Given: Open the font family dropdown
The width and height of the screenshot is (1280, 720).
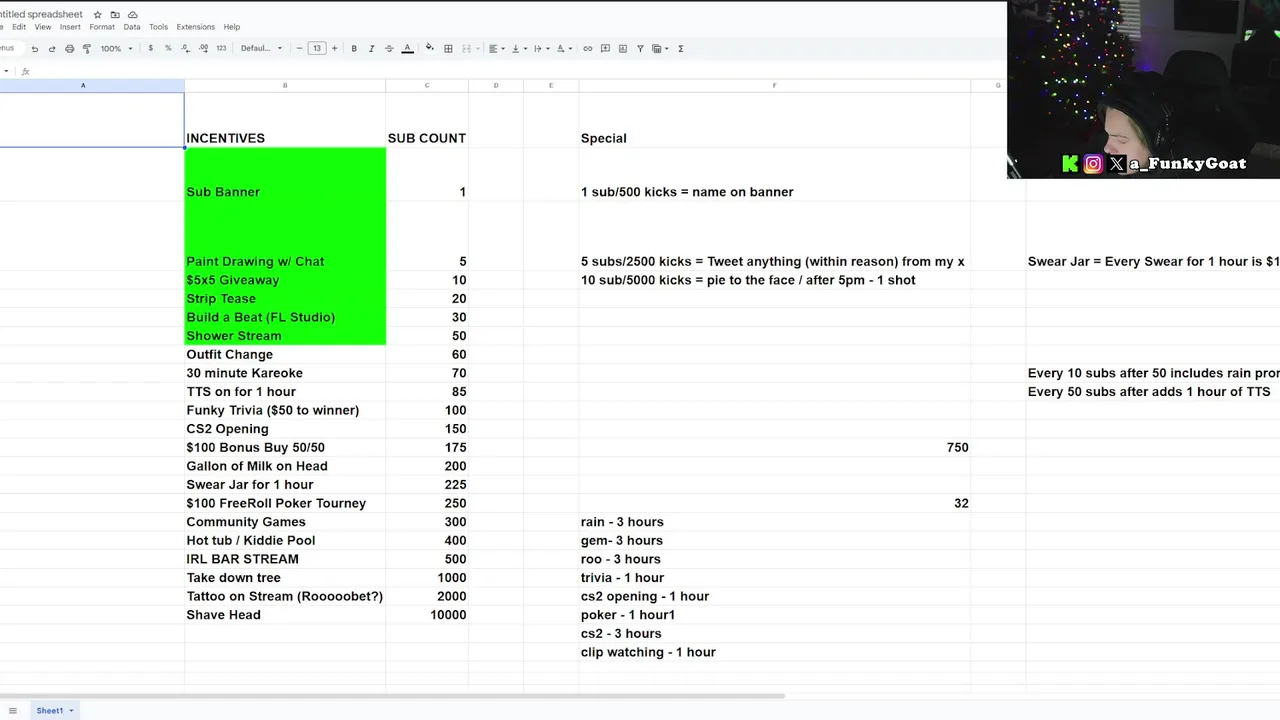Looking at the screenshot, I should pyautogui.click(x=261, y=48).
